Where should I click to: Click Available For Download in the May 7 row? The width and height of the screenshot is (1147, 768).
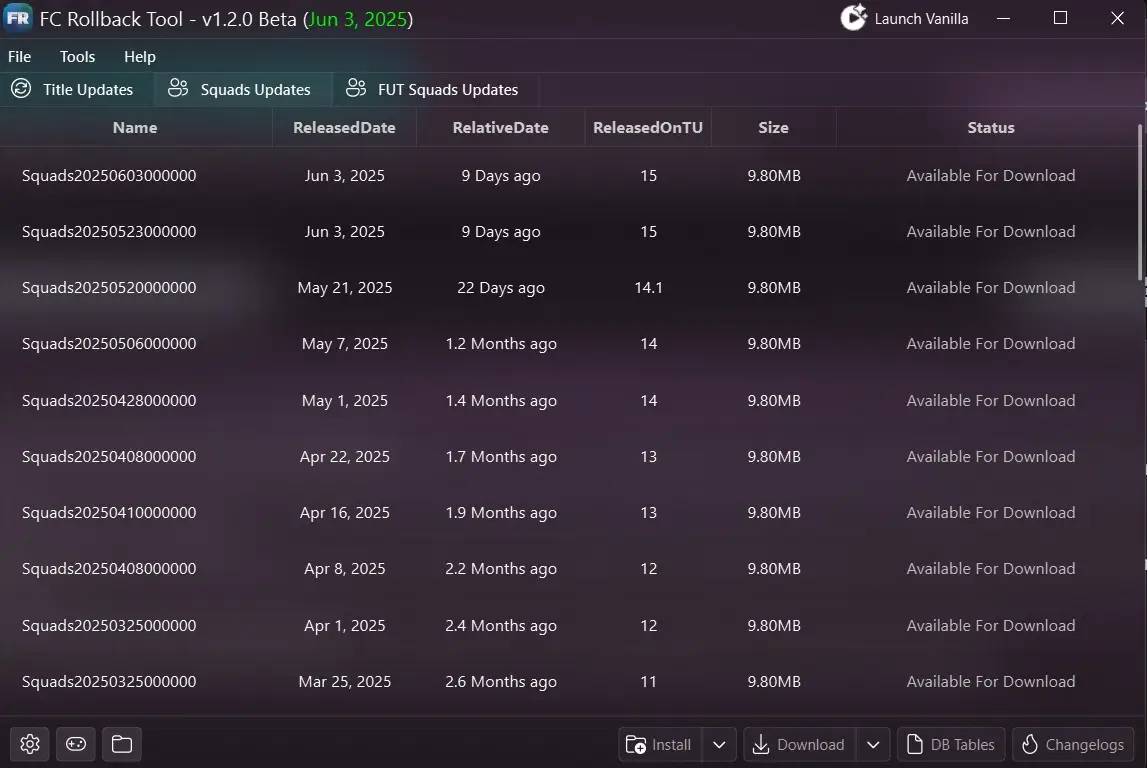tap(991, 344)
